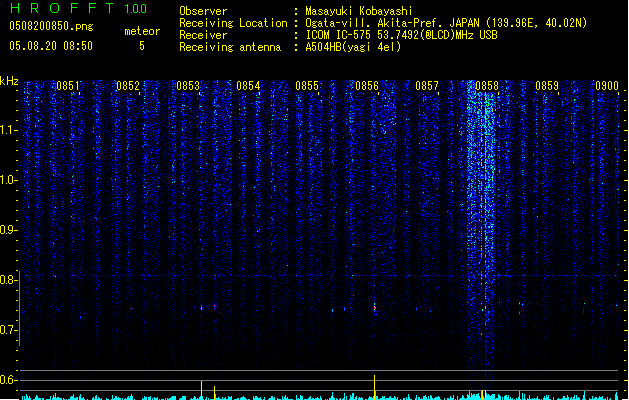Click the meteor label
Viewport: 629px width, 400px height.
point(142,31)
